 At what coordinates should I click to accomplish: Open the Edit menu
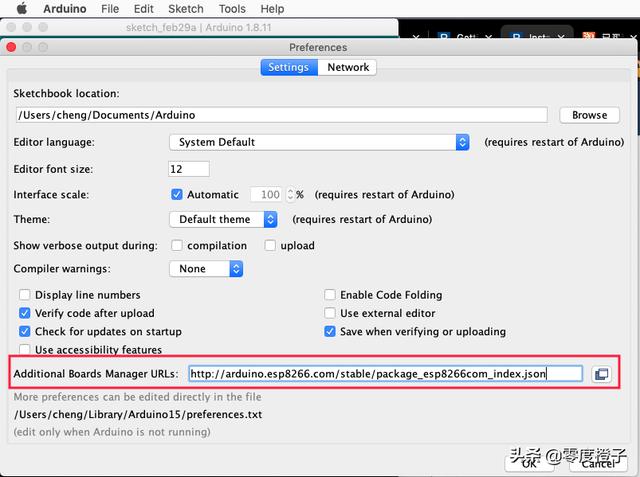(x=143, y=9)
